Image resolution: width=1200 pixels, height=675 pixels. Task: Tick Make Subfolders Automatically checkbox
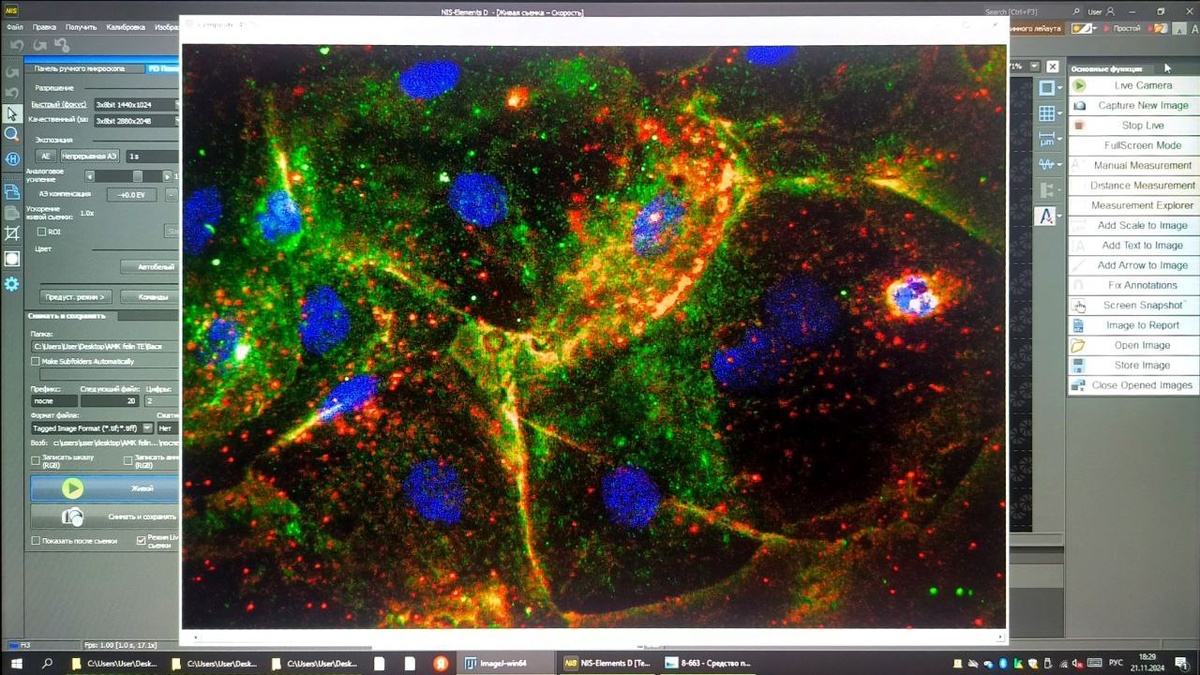(35, 361)
